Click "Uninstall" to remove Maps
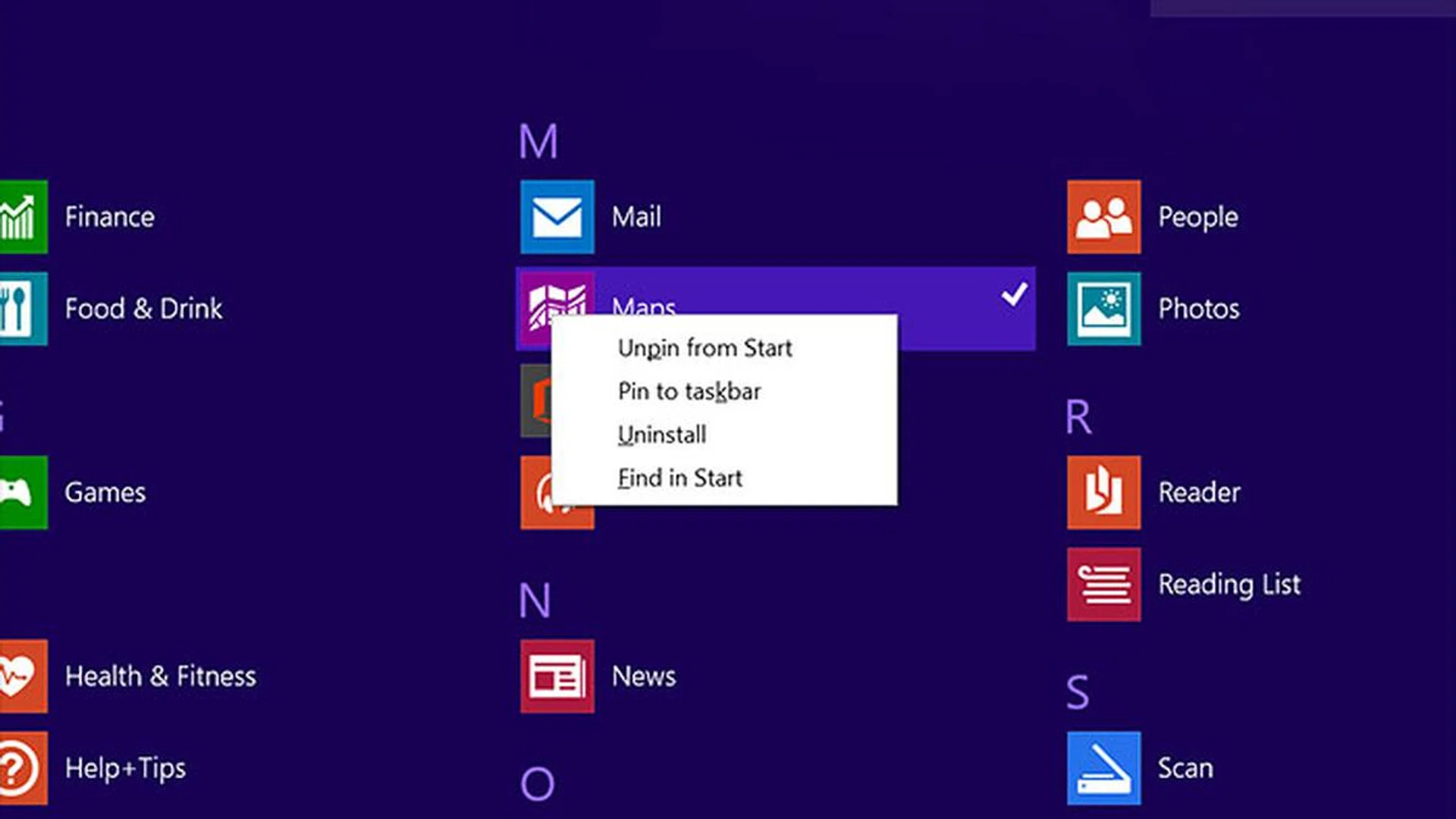This screenshot has height=819, width=1456. [x=661, y=435]
